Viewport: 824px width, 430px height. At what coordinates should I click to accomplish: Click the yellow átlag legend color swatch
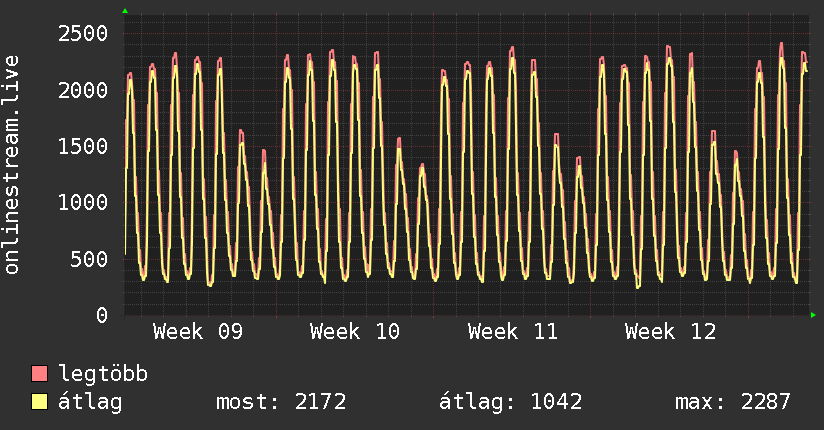[x=40, y=402]
